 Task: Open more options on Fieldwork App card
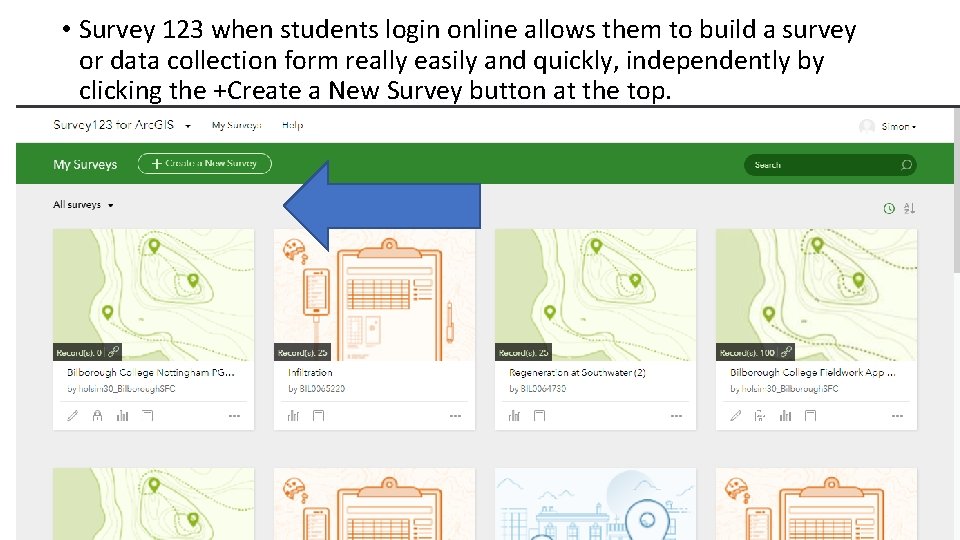click(897, 416)
